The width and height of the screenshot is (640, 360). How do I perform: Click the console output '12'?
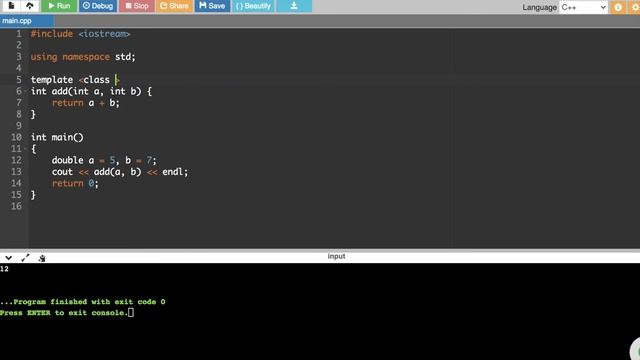[x=4, y=269]
